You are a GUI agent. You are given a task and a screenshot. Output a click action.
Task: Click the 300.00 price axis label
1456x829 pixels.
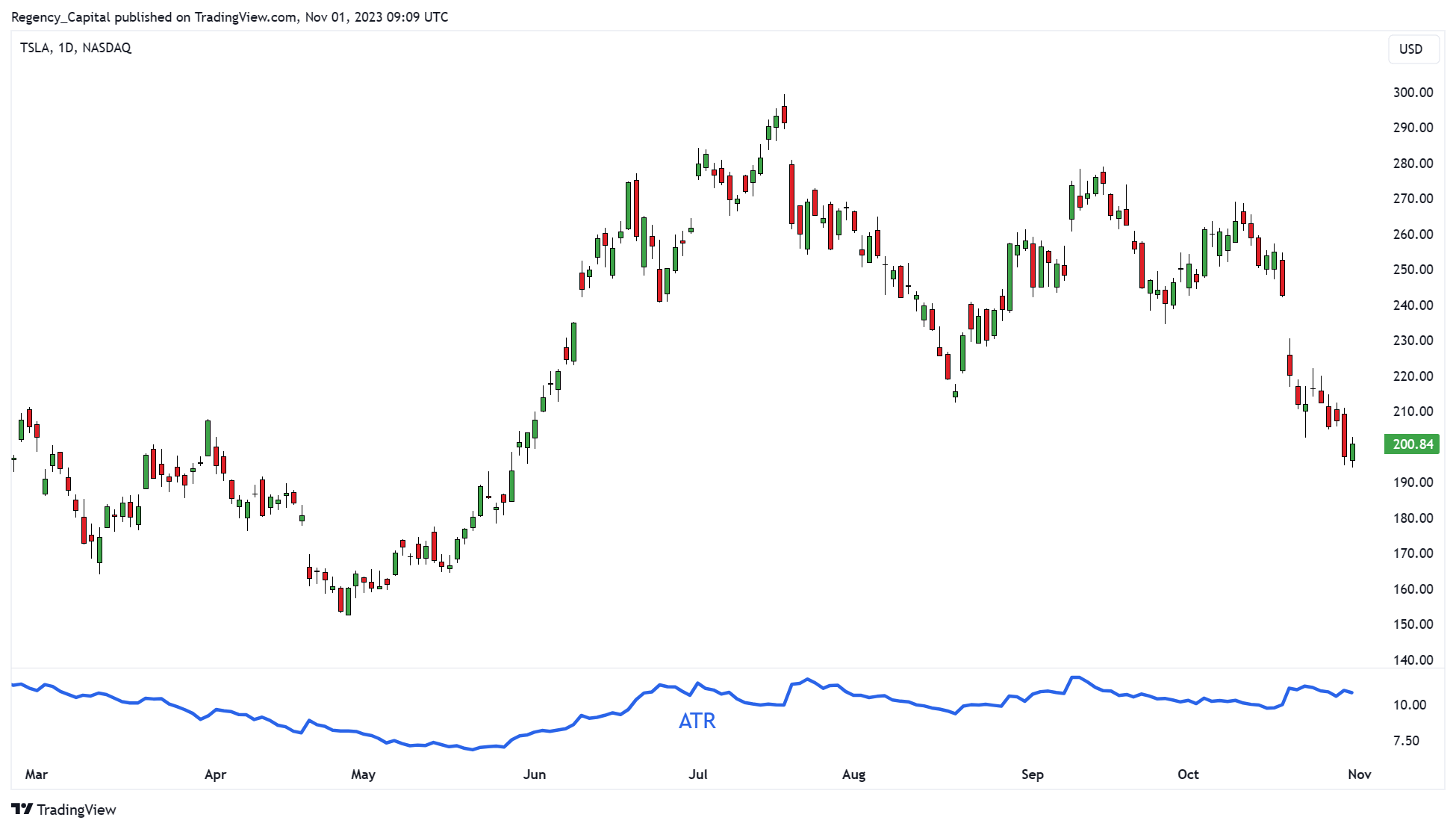pos(1413,93)
